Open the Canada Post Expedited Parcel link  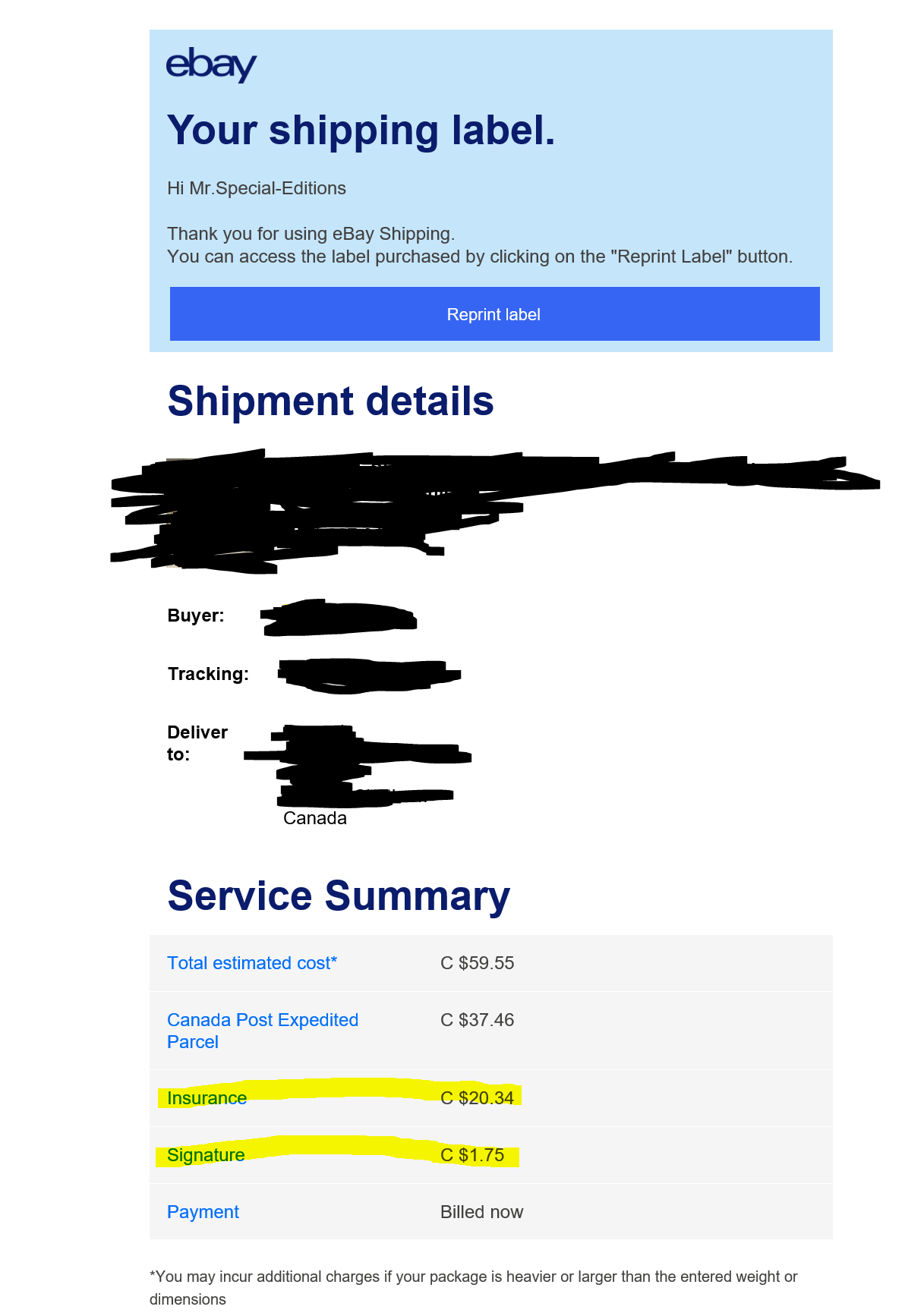tap(262, 1031)
